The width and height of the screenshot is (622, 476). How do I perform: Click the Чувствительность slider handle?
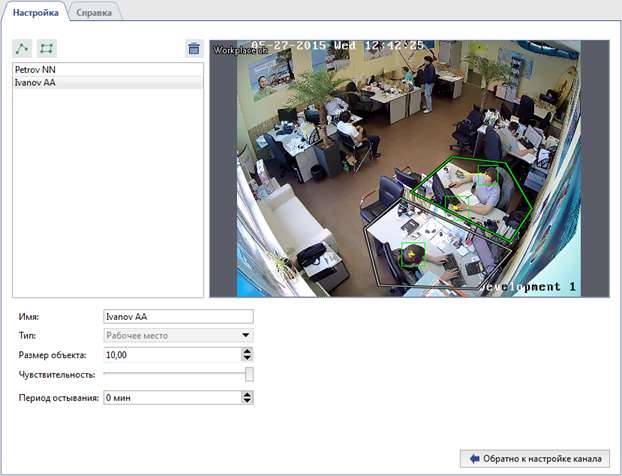[249, 374]
